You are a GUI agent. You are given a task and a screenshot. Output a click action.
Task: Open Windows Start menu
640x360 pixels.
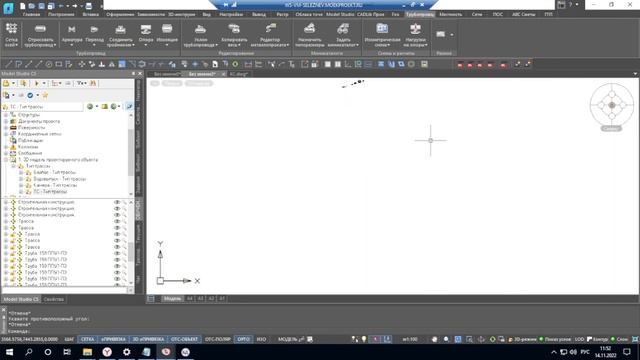(9, 352)
